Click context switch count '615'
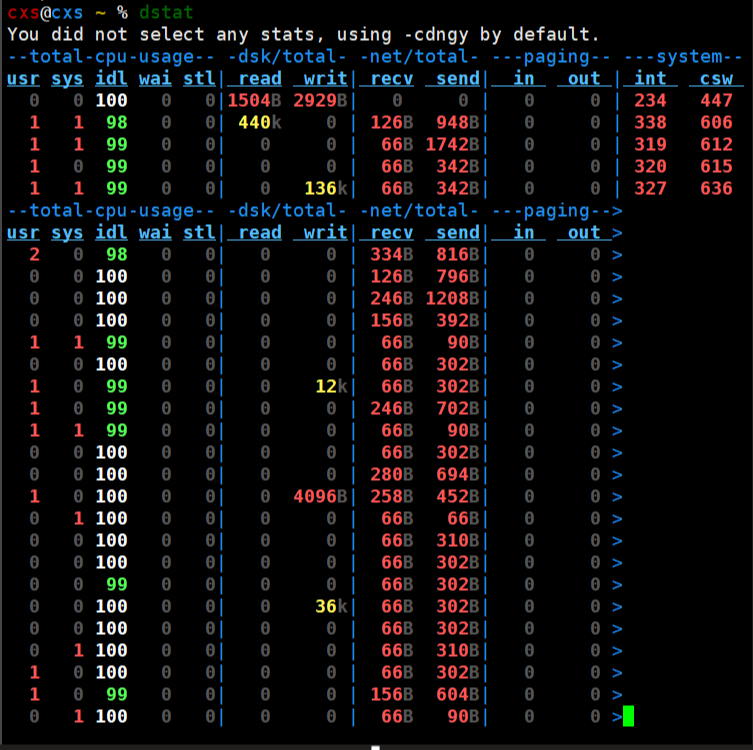This screenshot has height=750, width=753. click(716, 167)
